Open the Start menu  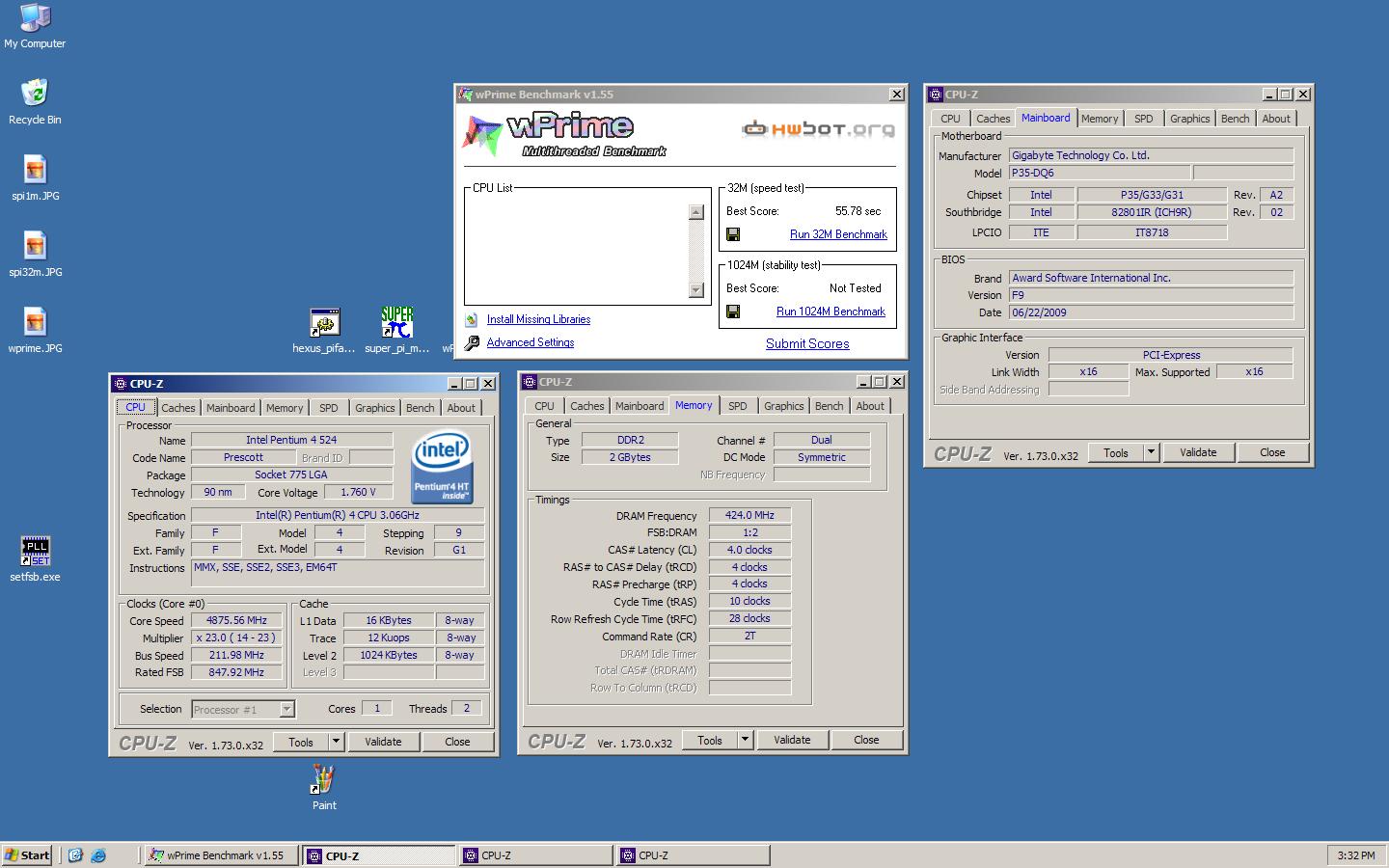pyautogui.click(x=27, y=855)
